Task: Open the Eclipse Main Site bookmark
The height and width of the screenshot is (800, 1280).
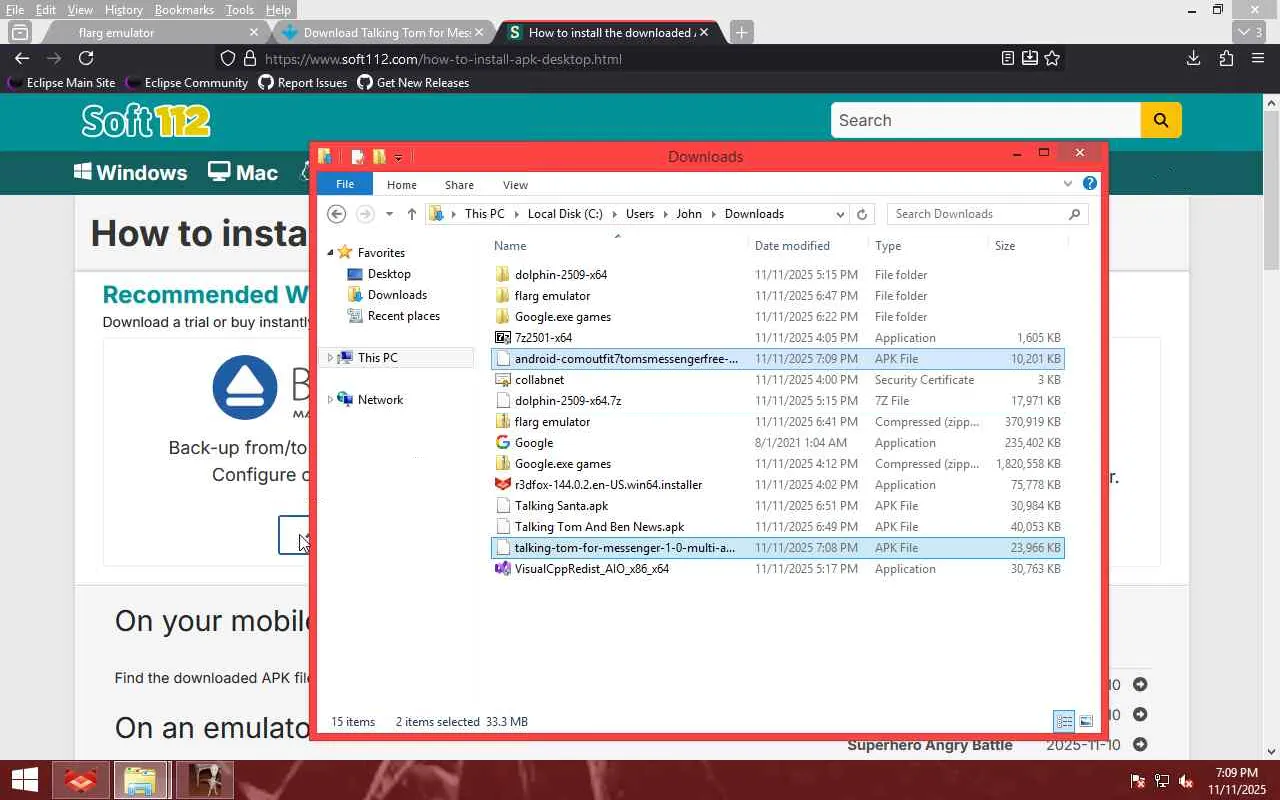Action: coord(61,83)
